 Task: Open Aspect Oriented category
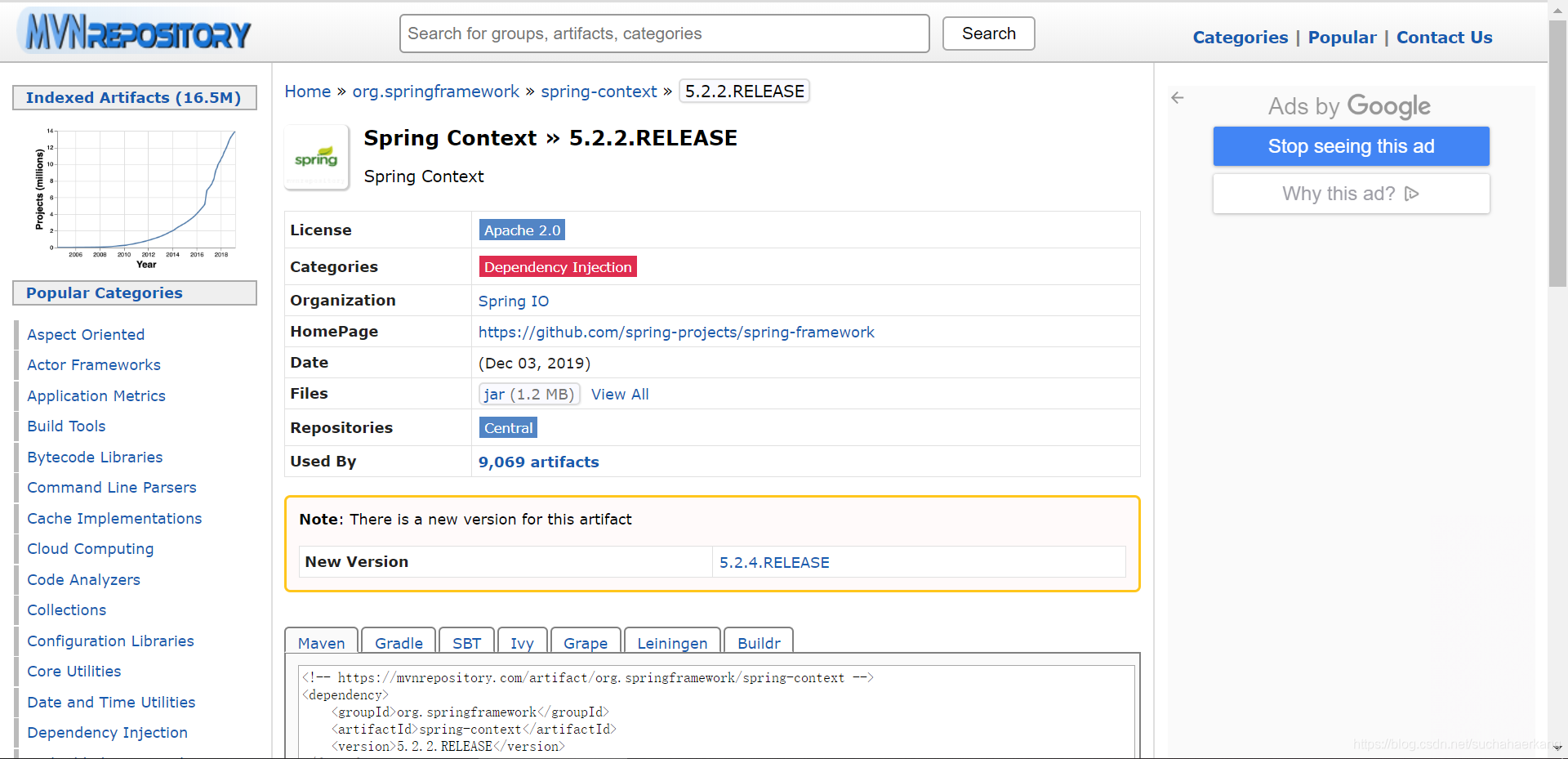click(86, 334)
